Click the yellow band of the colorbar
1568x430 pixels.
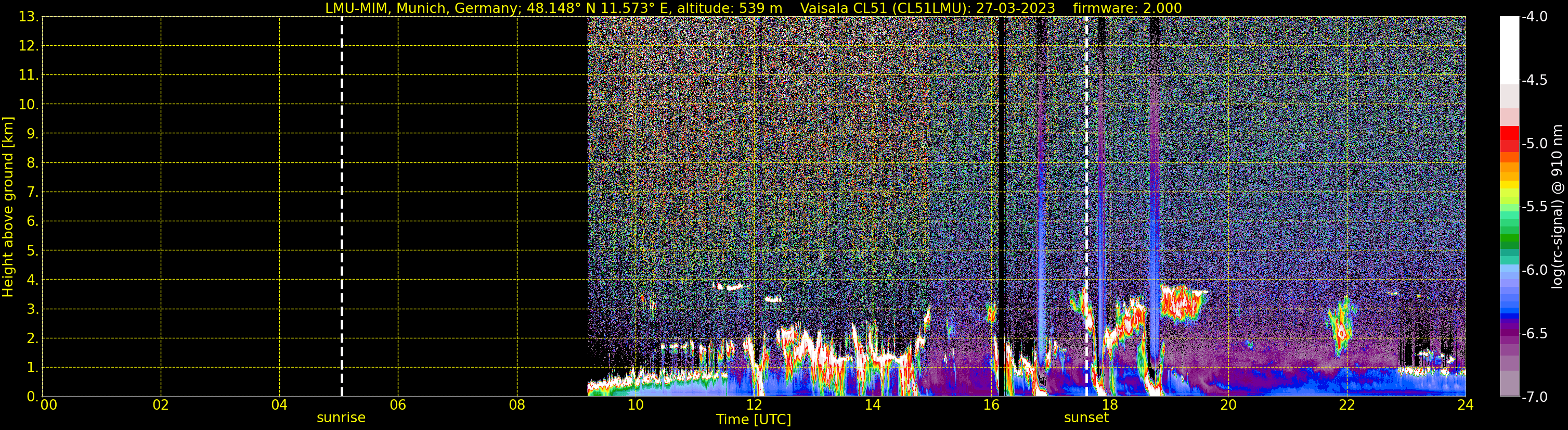click(1509, 185)
